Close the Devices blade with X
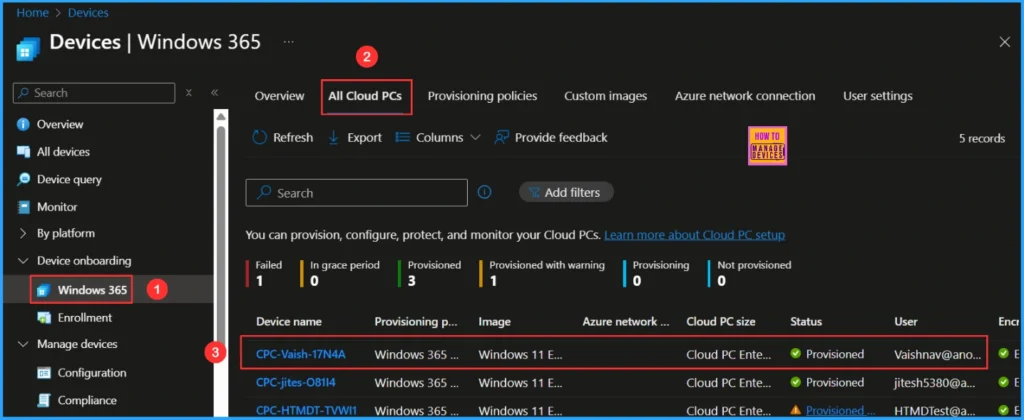Screen dimensions: 1024x420 pyautogui.click(x=1004, y=42)
